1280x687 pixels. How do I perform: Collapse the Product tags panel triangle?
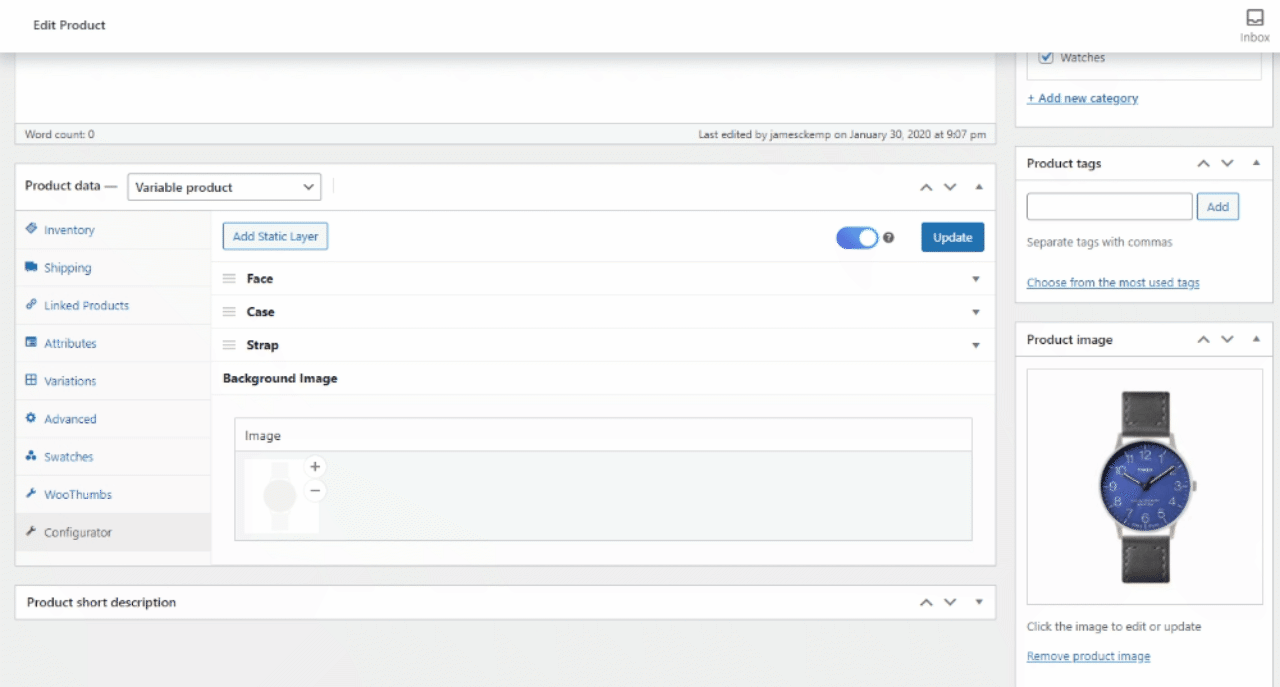(x=1257, y=163)
